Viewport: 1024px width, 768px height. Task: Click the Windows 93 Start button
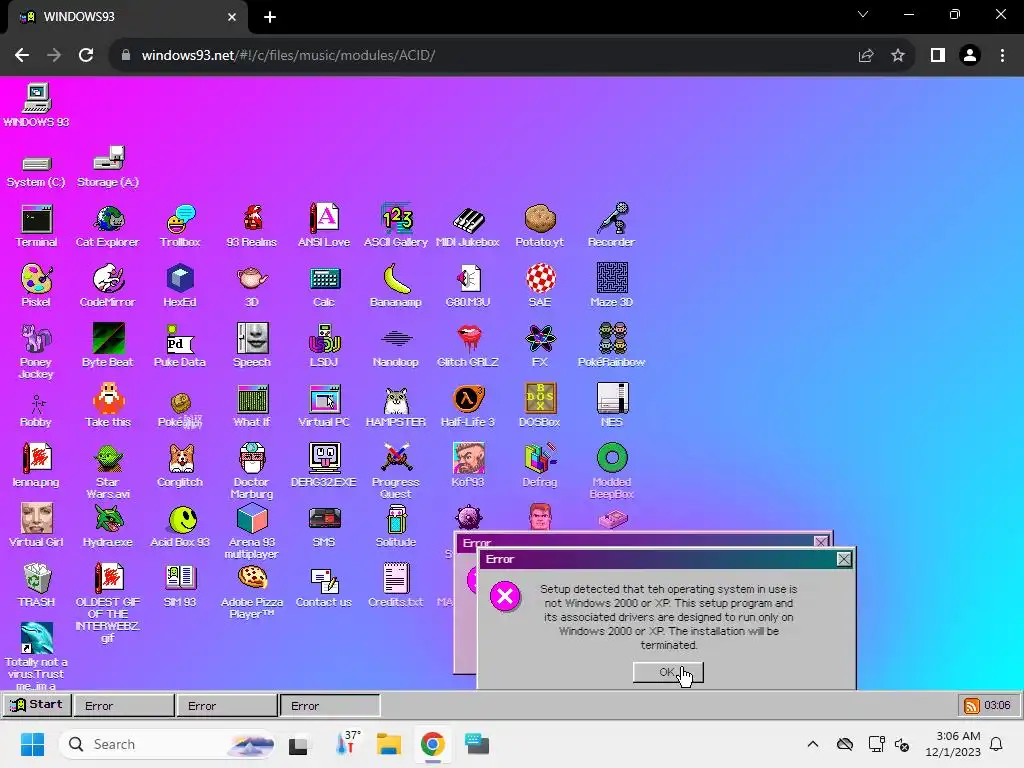click(x=38, y=705)
